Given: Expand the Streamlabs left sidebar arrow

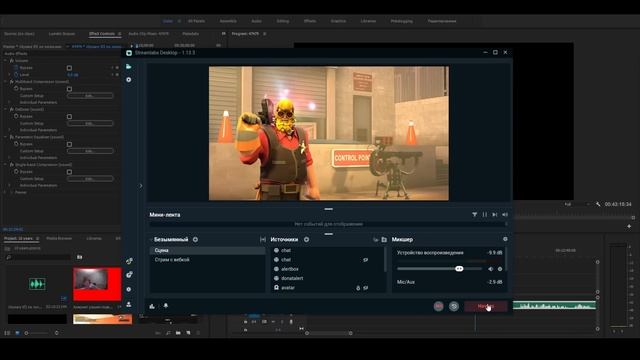Looking at the screenshot, I should [141, 186].
